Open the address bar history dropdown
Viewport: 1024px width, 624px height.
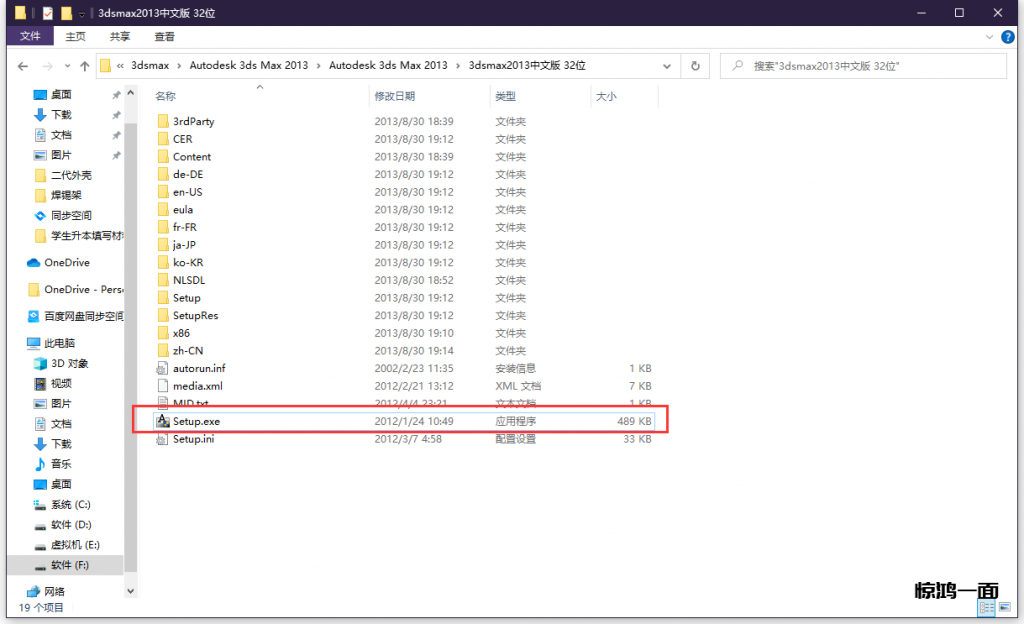coord(668,66)
